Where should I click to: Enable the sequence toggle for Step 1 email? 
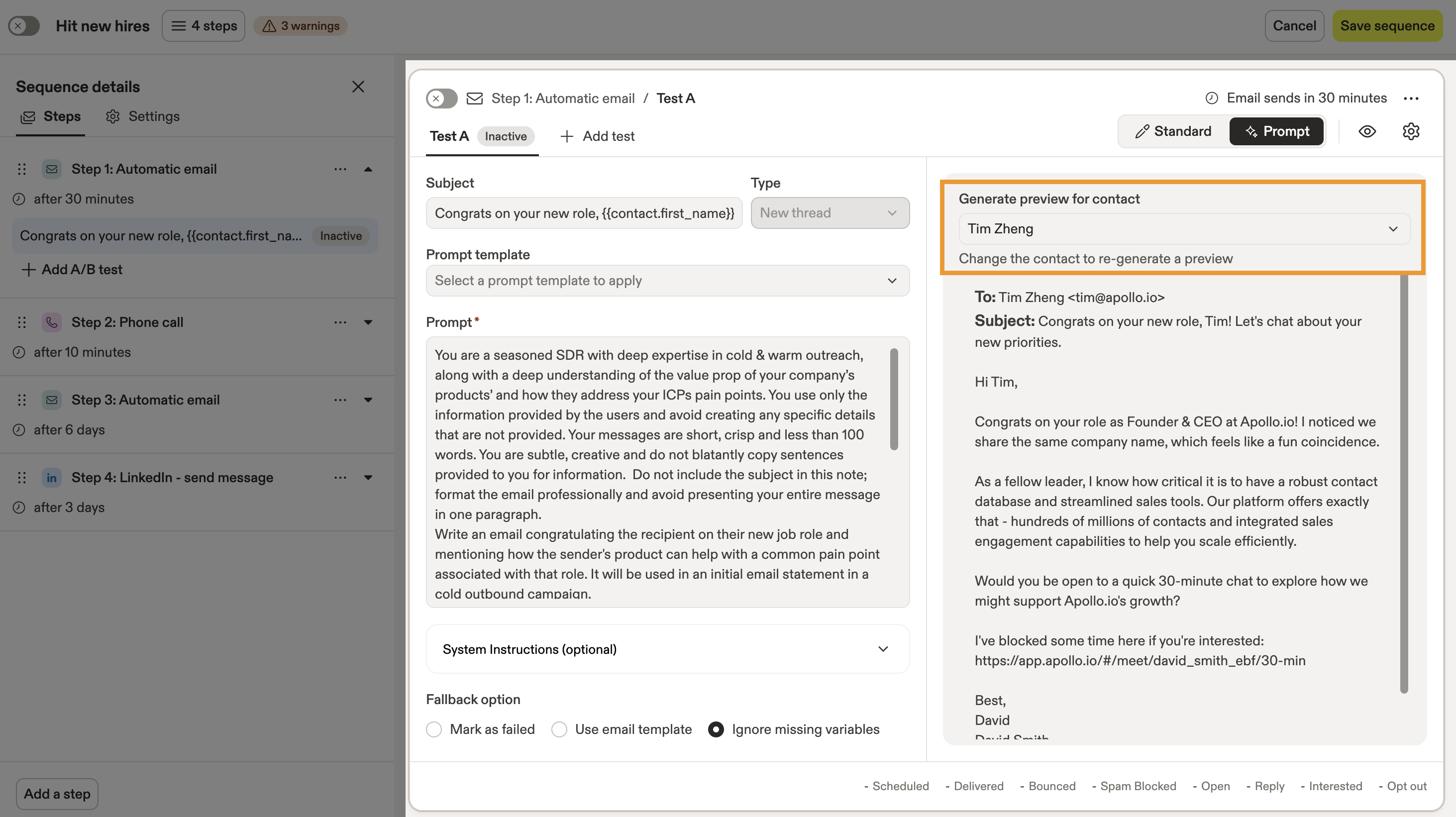pyautogui.click(x=441, y=98)
